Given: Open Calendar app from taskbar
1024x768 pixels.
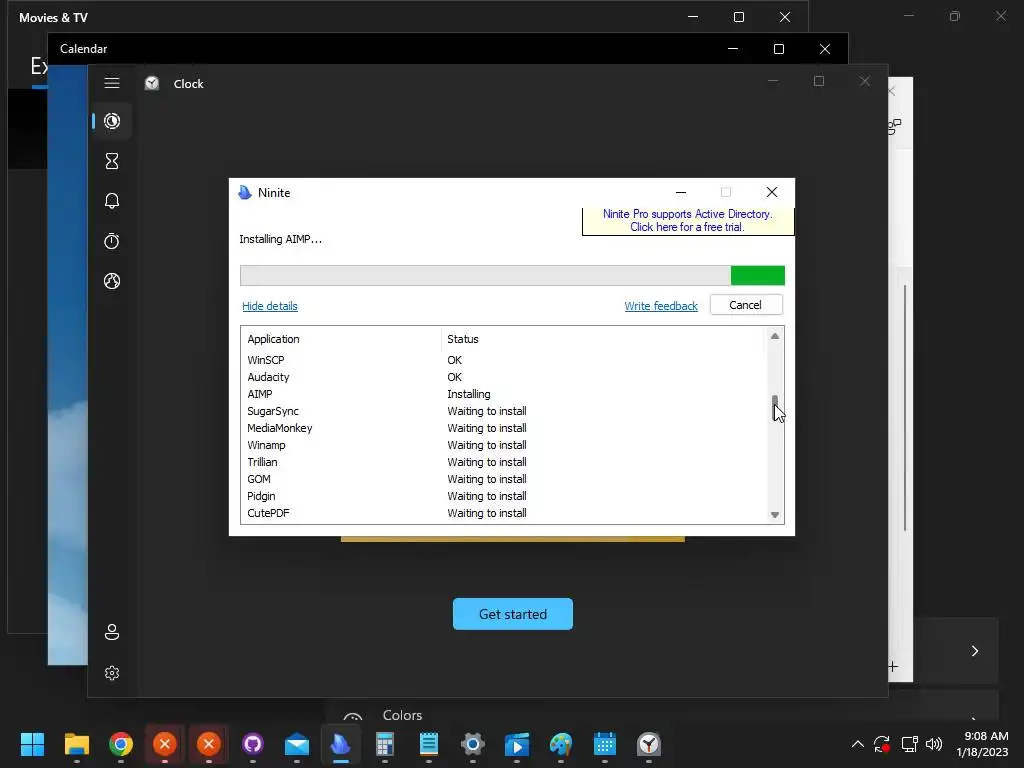Looking at the screenshot, I should [605, 744].
